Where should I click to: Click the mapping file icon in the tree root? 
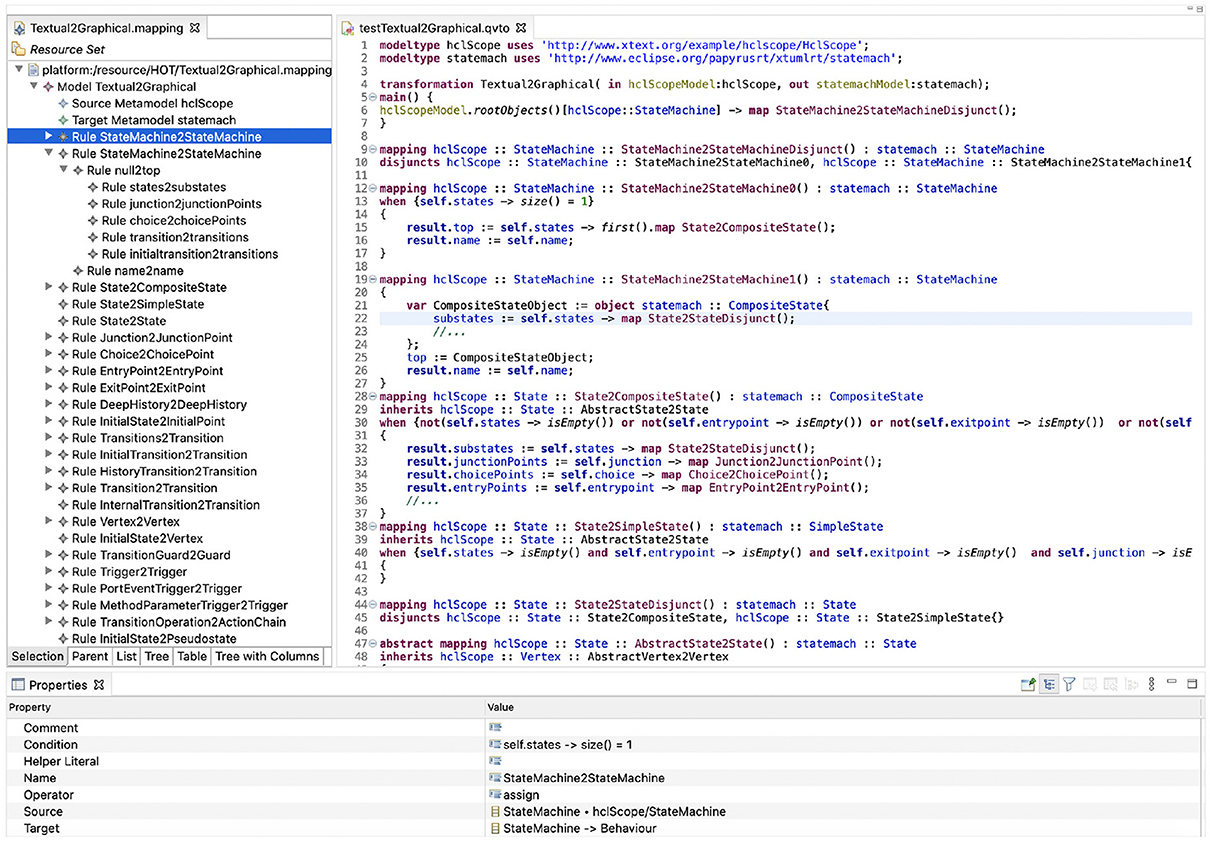pos(32,70)
